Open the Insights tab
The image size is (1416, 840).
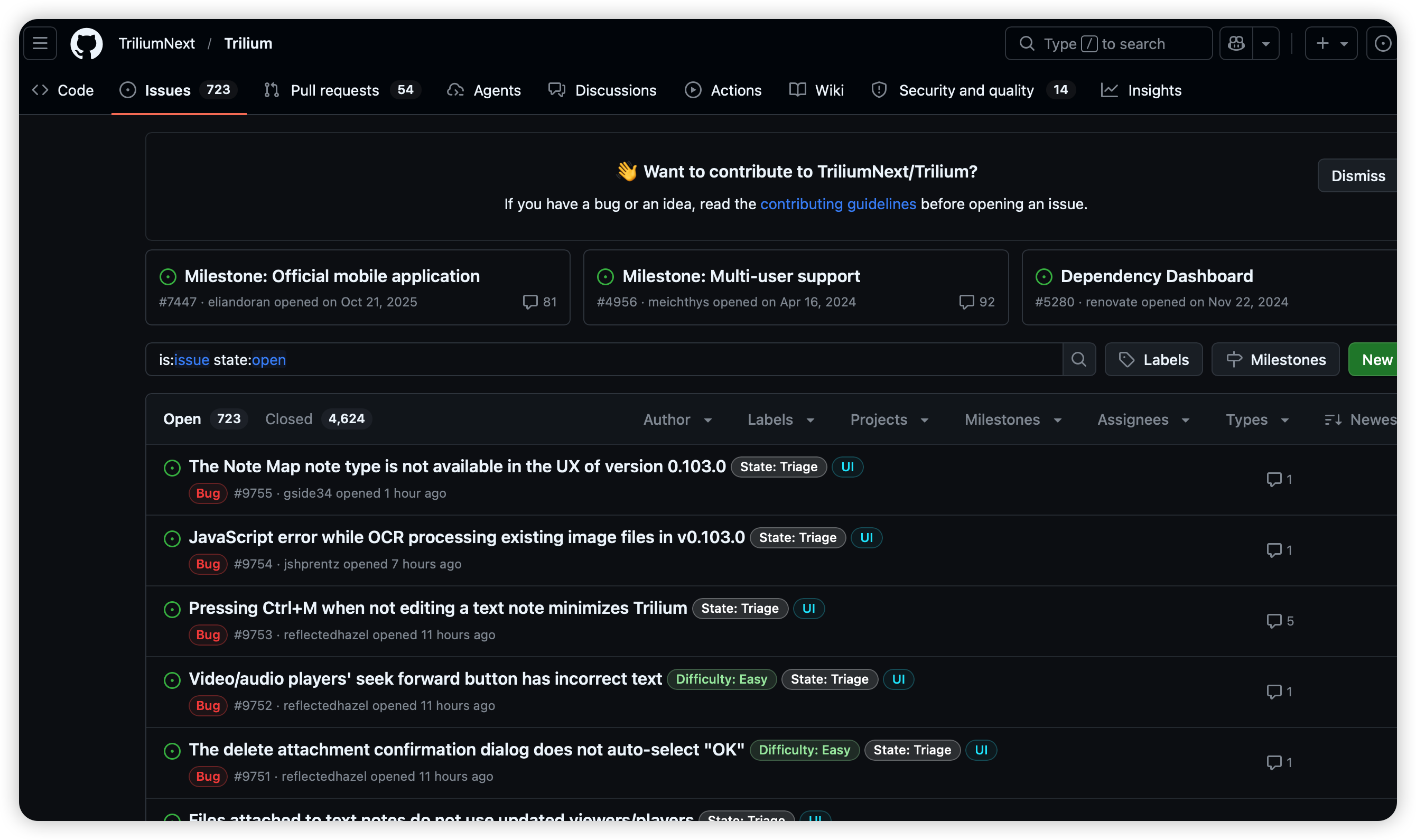(1141, 90)
